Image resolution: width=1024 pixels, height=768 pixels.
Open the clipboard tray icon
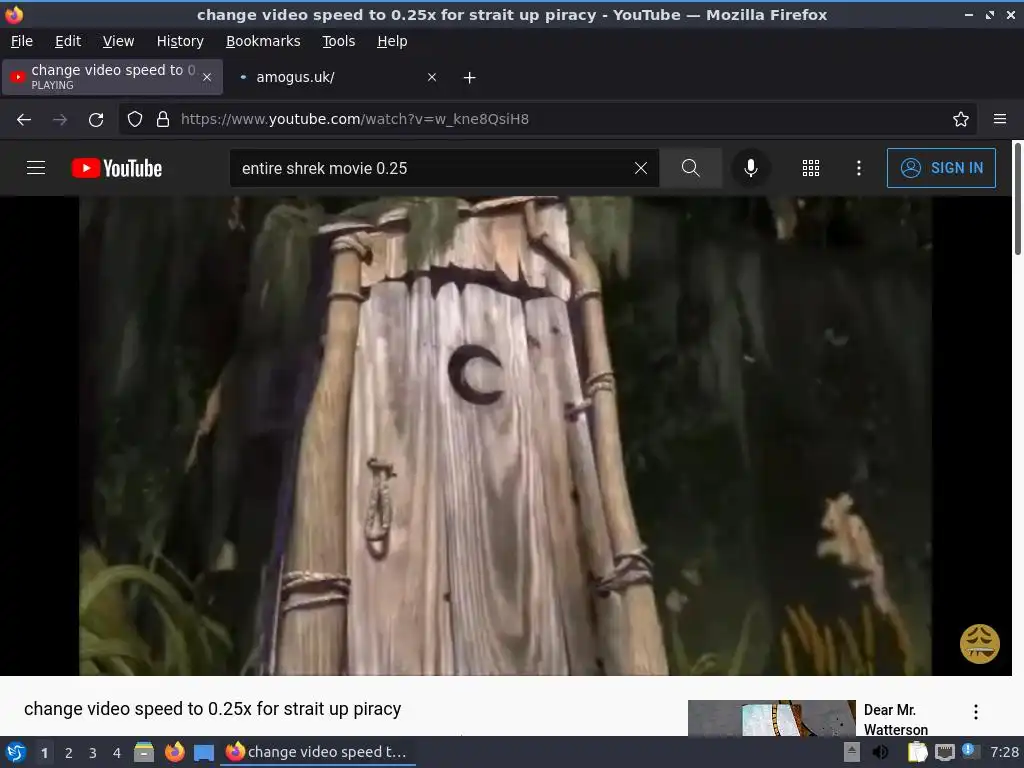918,752
